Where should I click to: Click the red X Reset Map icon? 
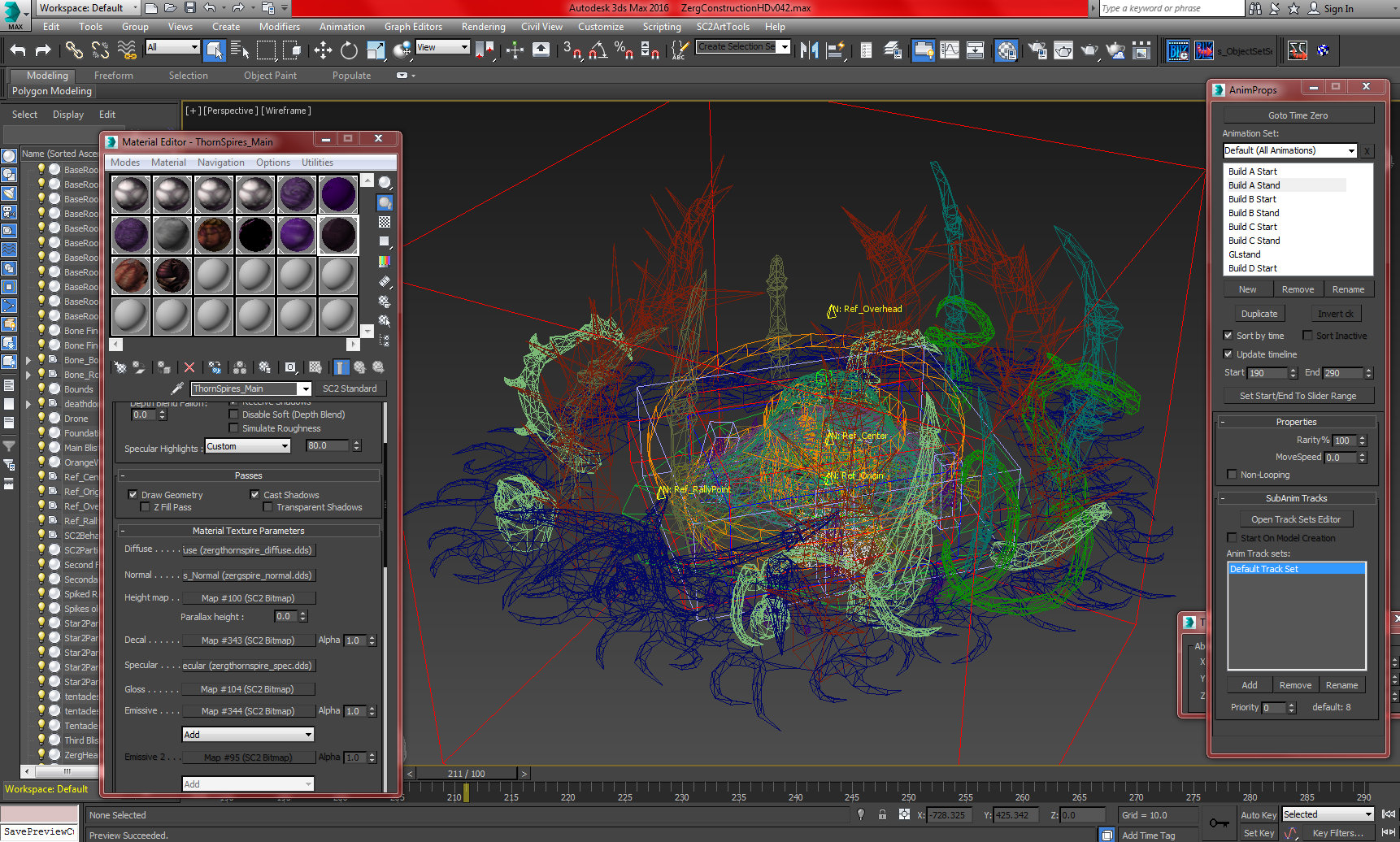point(189,367)
